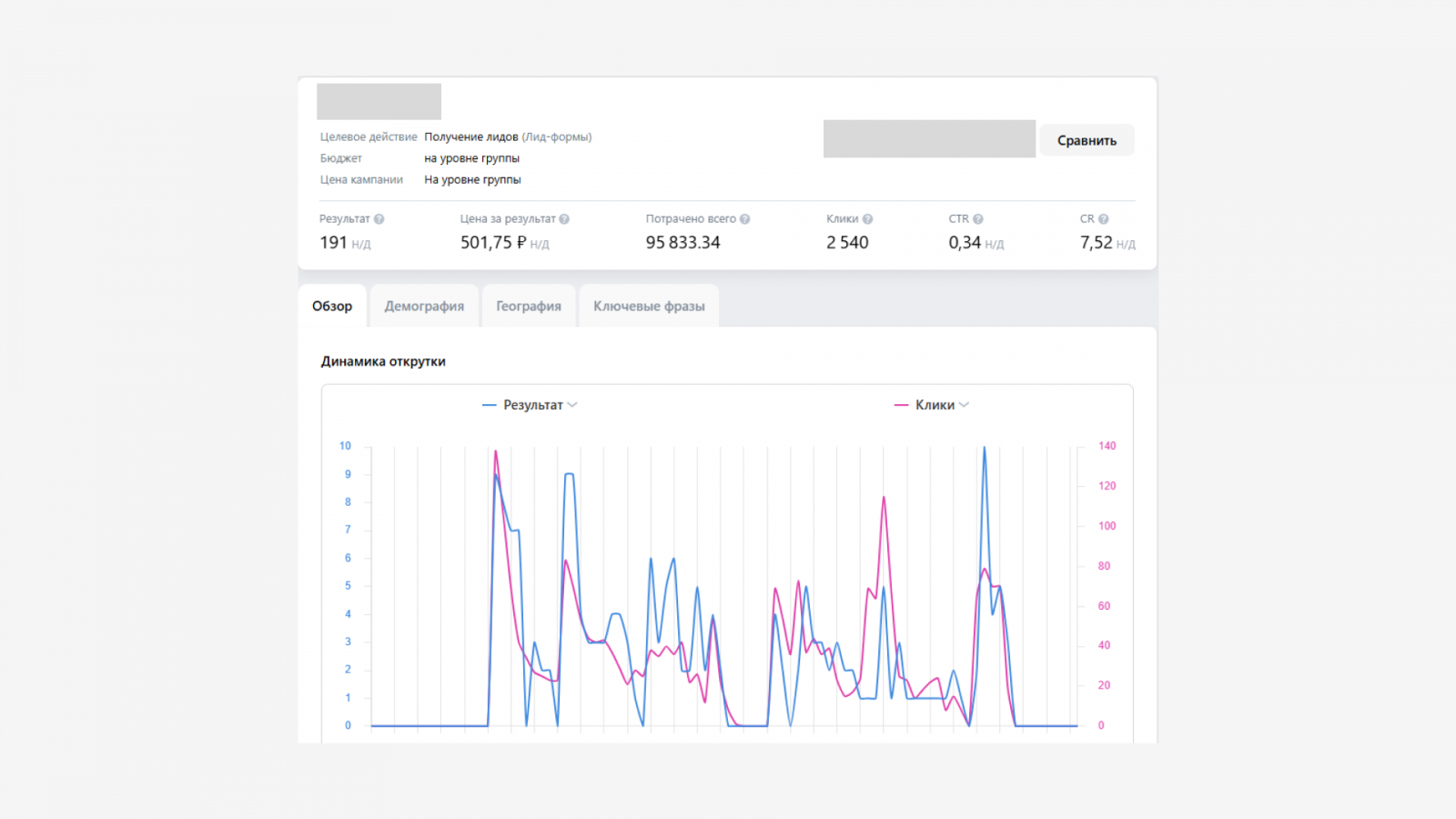
Task: Open the Клики chart series dropdown
Action: [x=964, y=405]
